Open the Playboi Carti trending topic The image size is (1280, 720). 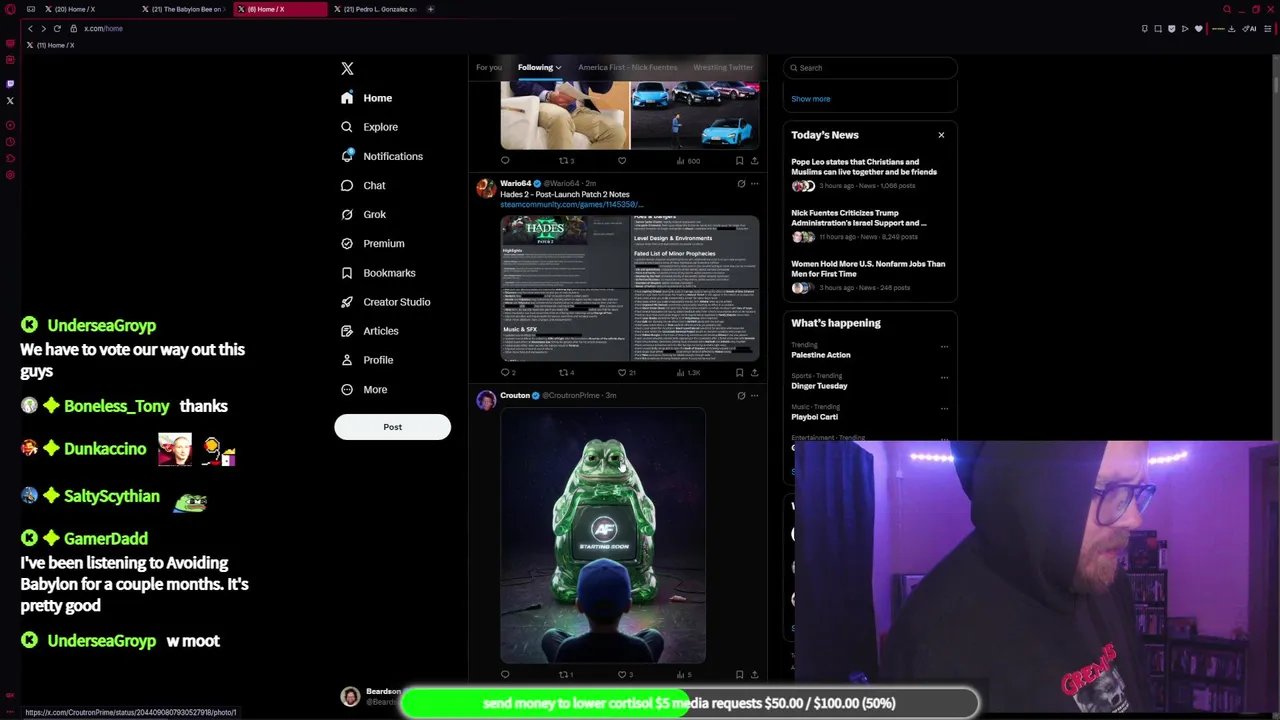coord(814,417)
